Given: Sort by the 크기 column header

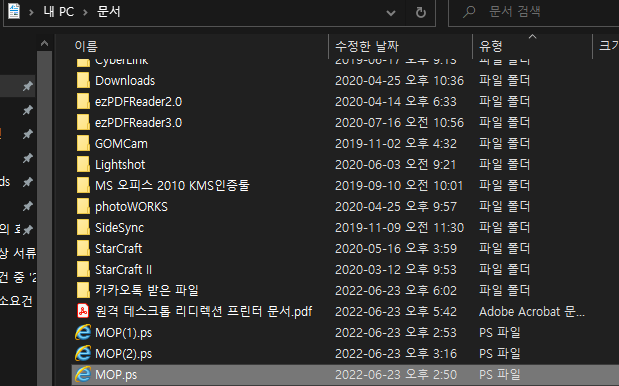Looking at the screenshot, I should pyautogui.click(x=609, y=46).
